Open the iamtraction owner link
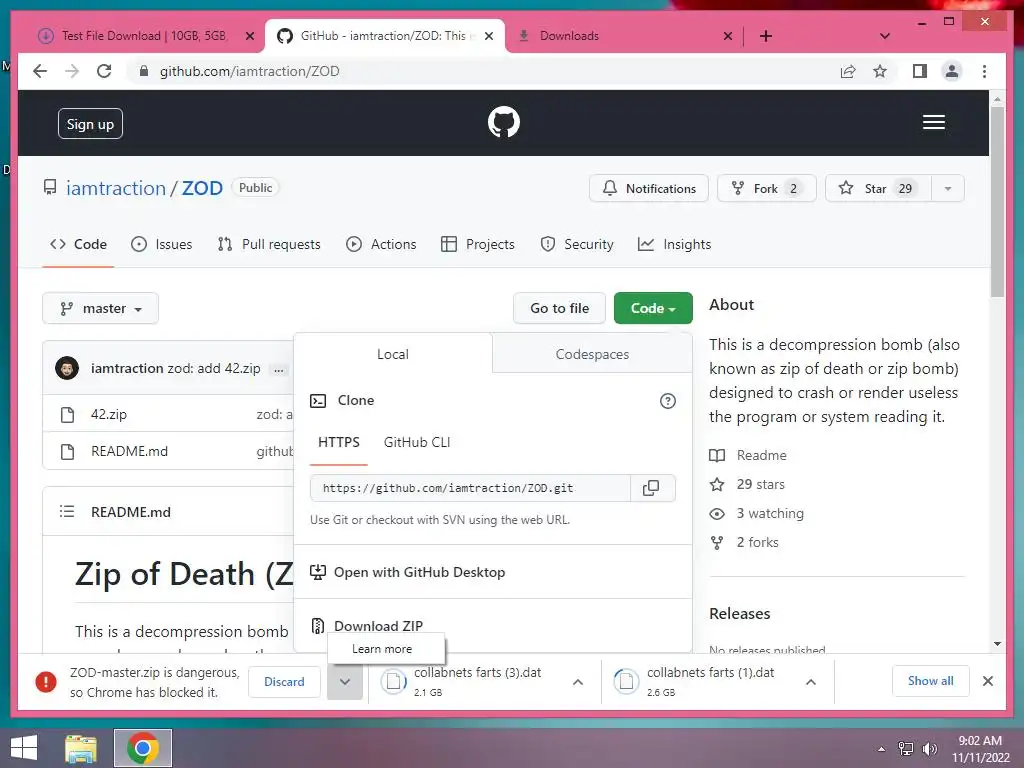 click(116, 188)
